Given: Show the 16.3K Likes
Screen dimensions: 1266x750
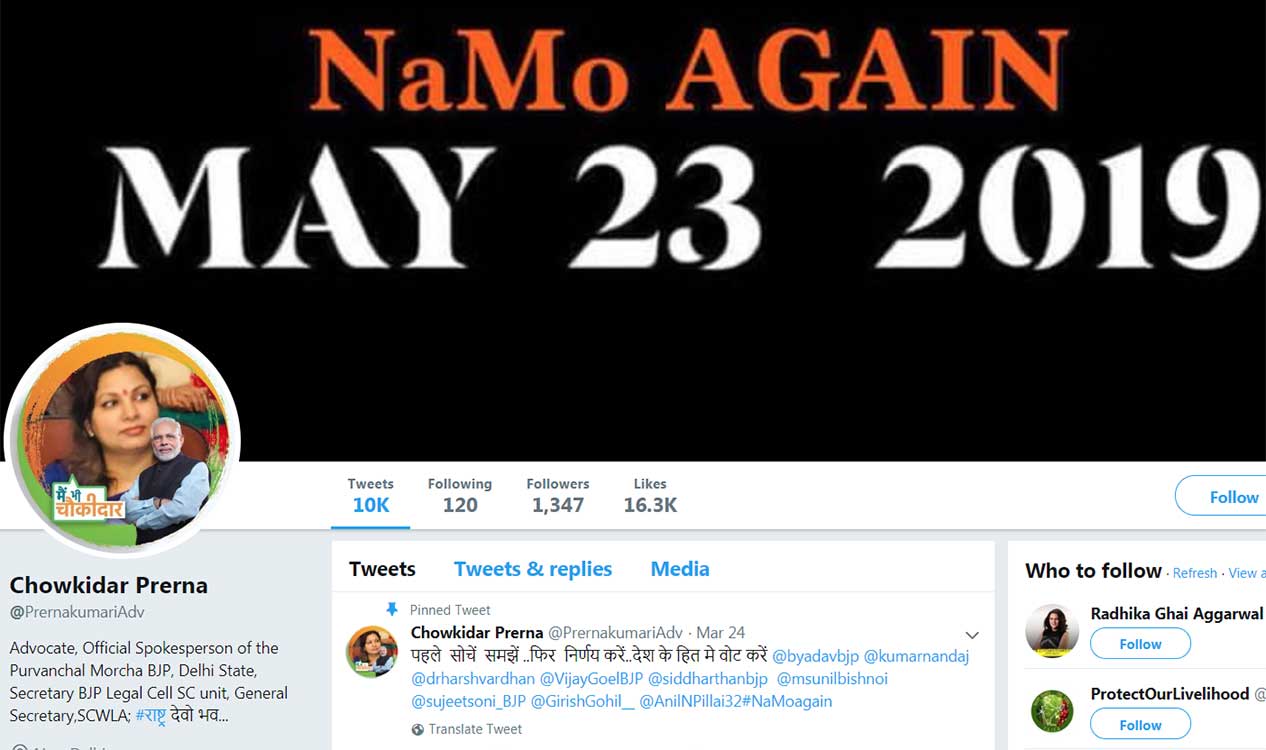Looking at the screenshot, I should (x=650, y=495).
